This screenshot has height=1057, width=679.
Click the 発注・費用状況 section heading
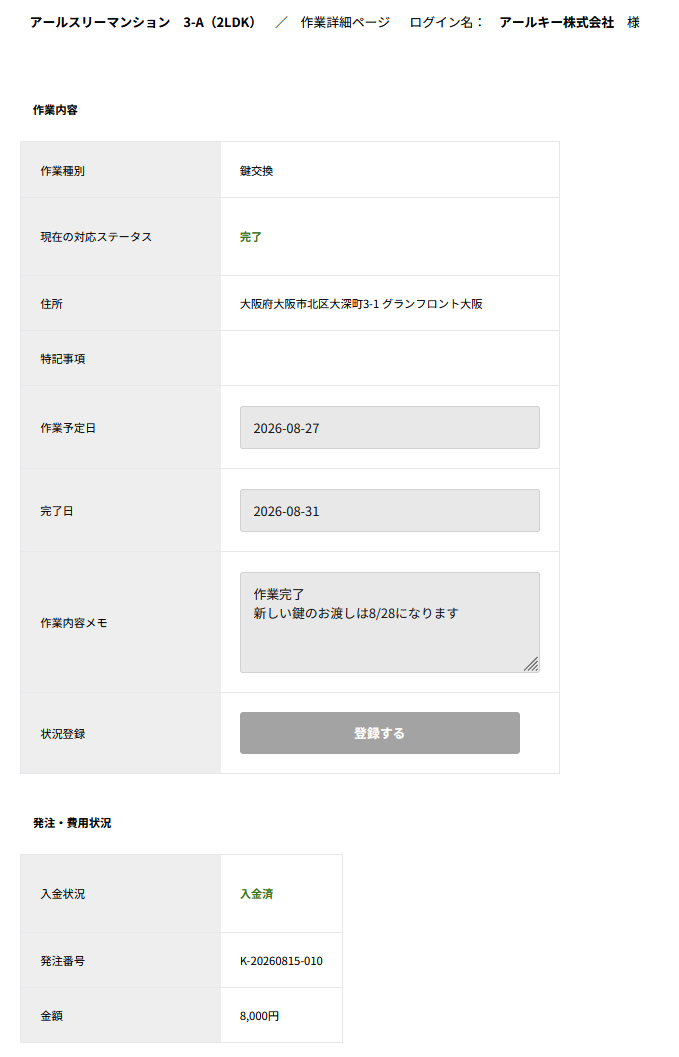[72, 823]
